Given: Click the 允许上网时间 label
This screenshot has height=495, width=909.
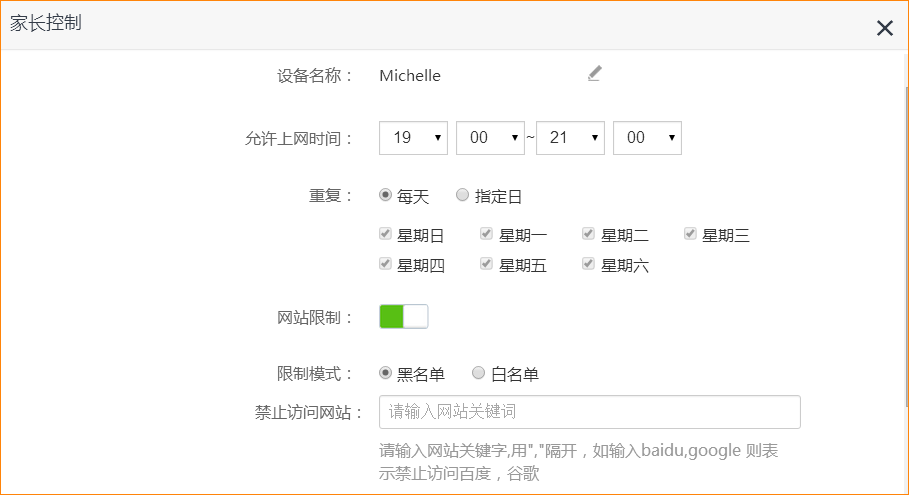Looking at the screenshot, I should 298,139.
